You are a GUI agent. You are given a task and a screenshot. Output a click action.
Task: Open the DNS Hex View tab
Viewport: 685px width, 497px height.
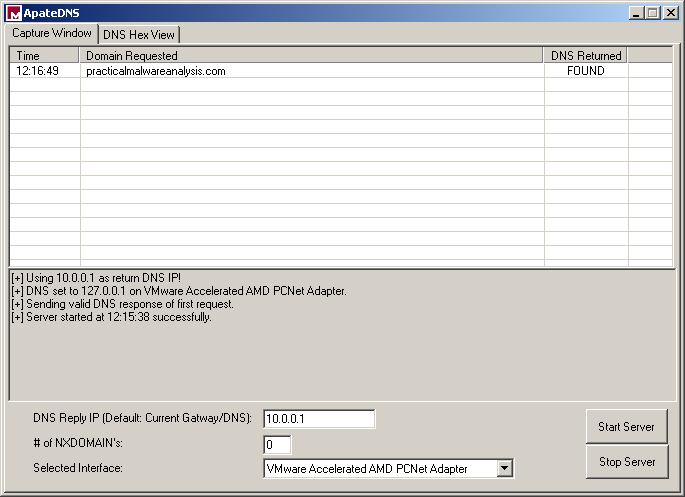[139, 35]
